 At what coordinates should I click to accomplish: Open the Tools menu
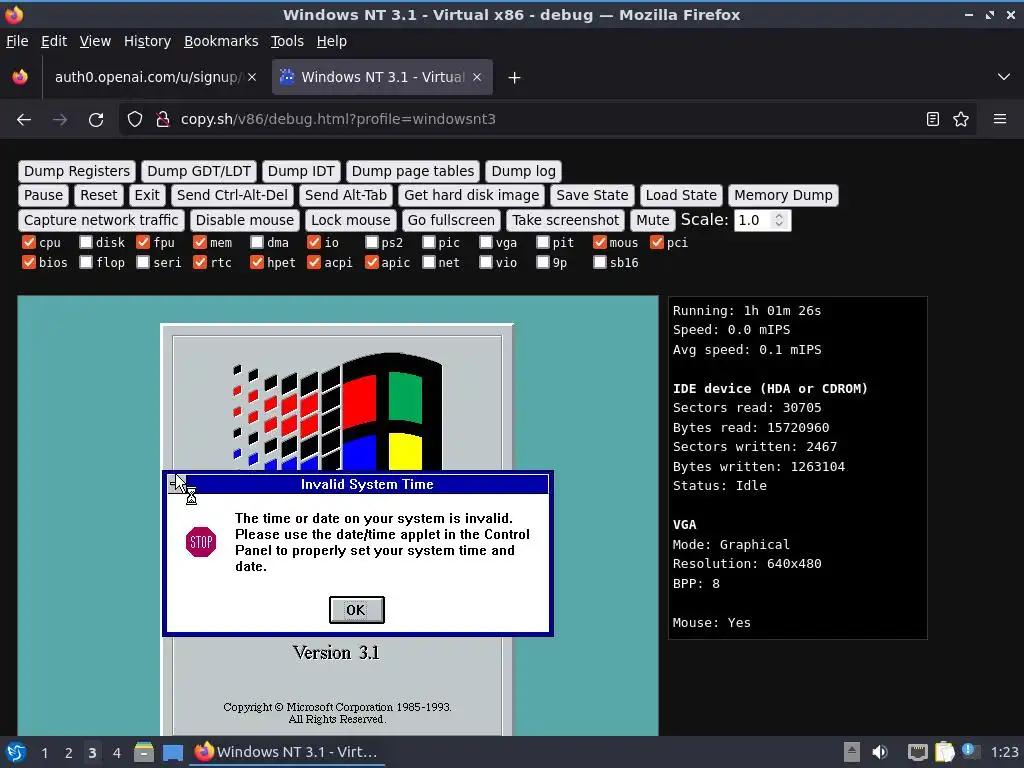[x=287, y=41]
